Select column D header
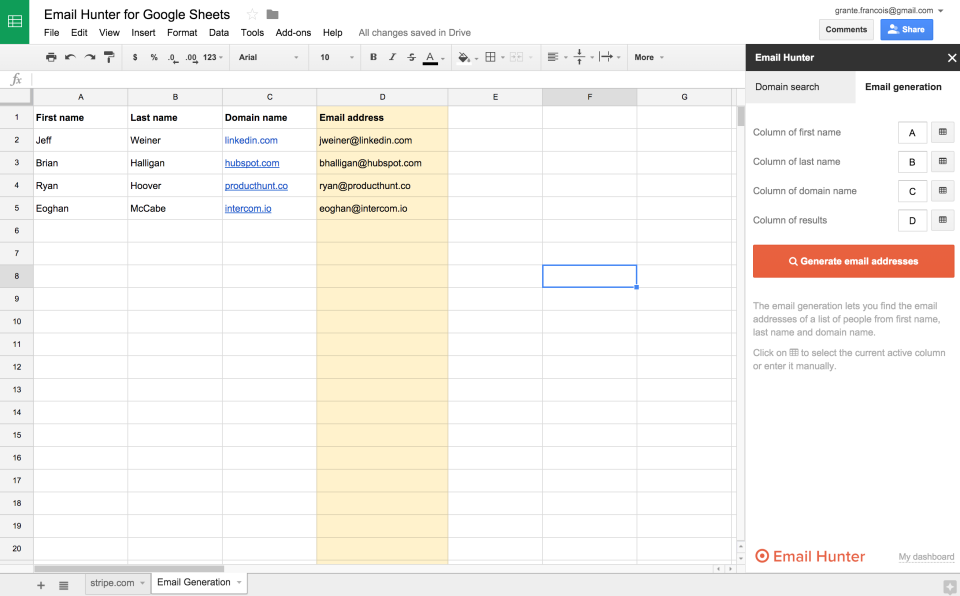This screenshot has width=960, height=596. pyautogui.click(x=382, y=97)
